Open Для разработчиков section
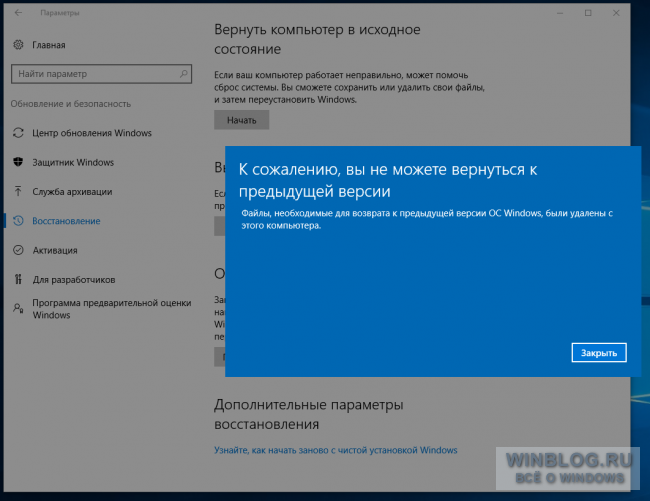650x501 pixels. (x=74, y=280)
